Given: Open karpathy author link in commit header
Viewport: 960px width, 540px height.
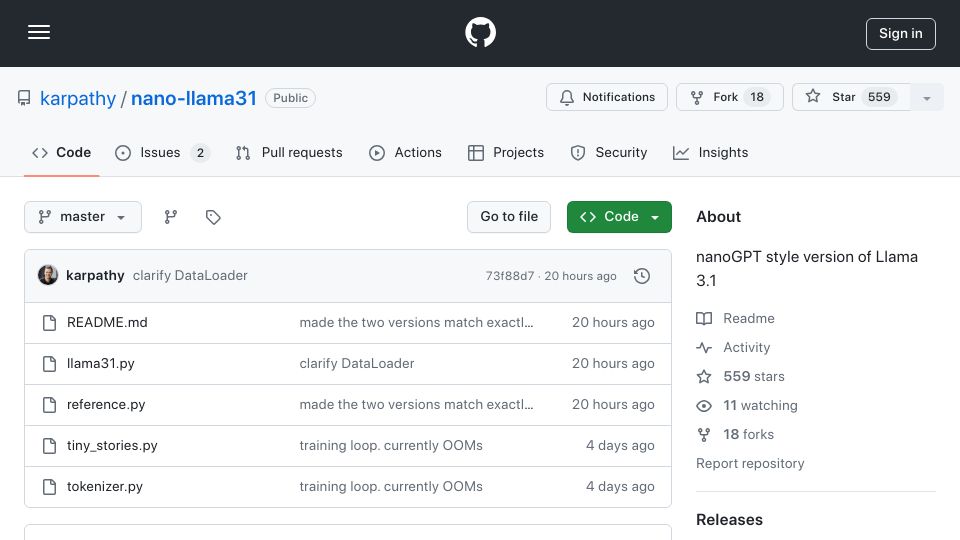Looking at the screenshot, I should point(95,276).
